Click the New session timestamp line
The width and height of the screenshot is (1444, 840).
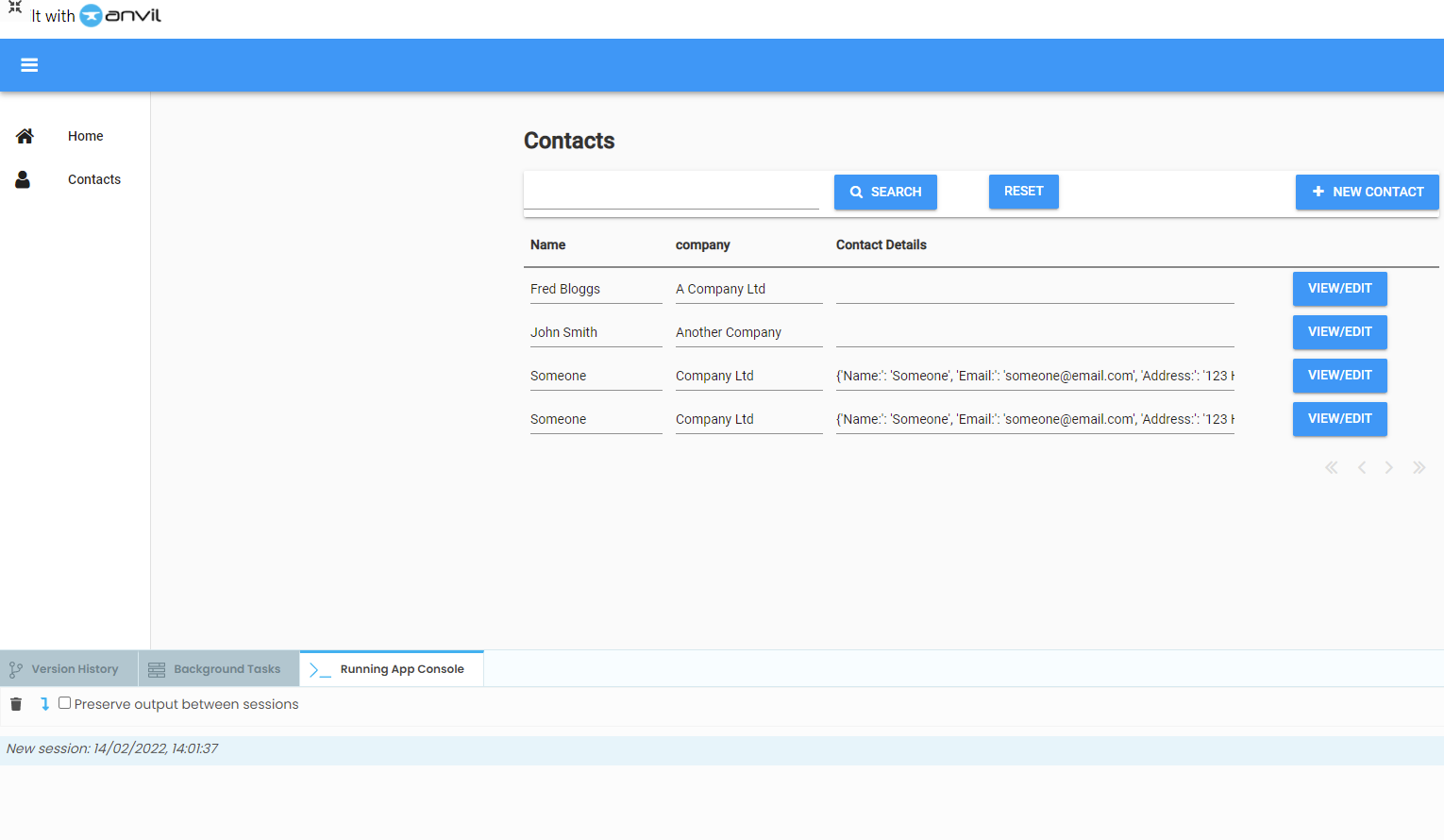(x=112, y=748)
